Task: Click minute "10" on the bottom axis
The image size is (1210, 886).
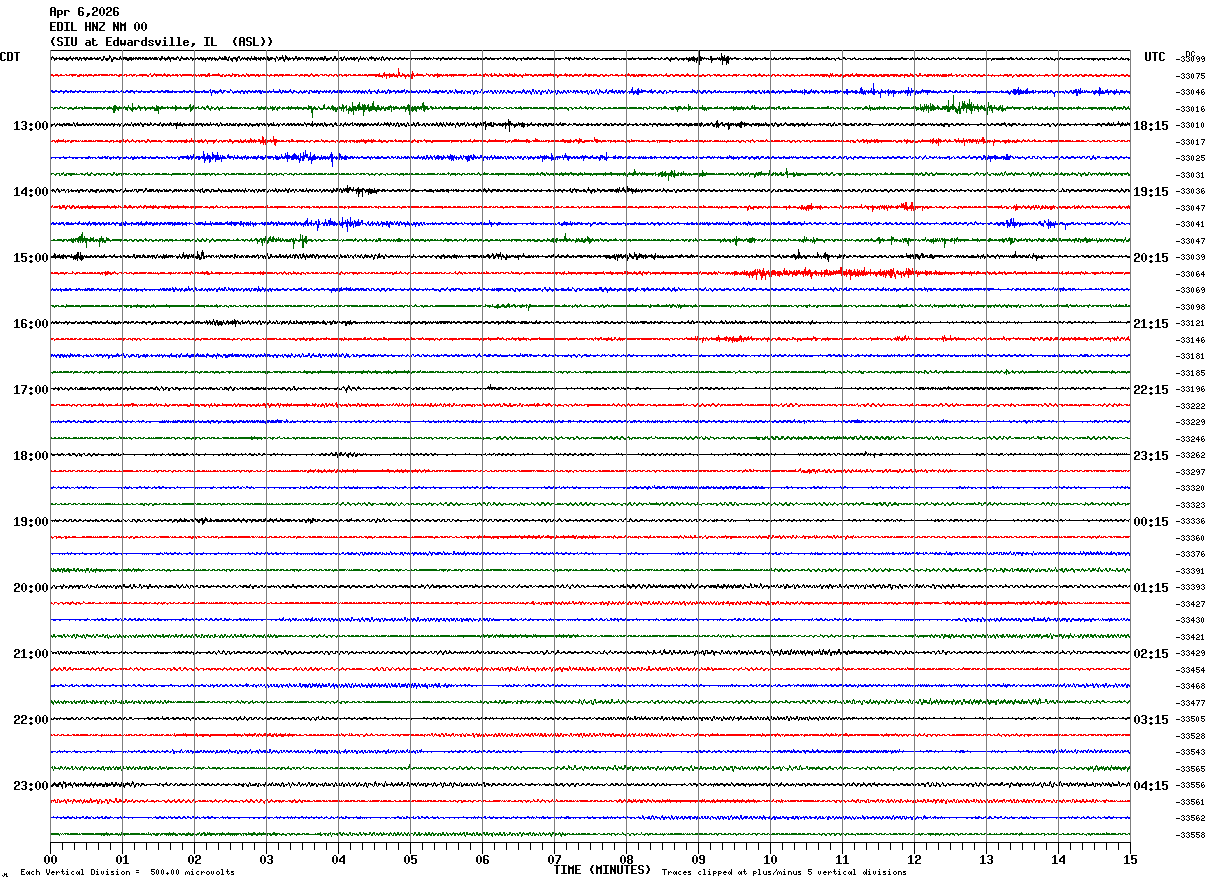Action: (770, 859)
